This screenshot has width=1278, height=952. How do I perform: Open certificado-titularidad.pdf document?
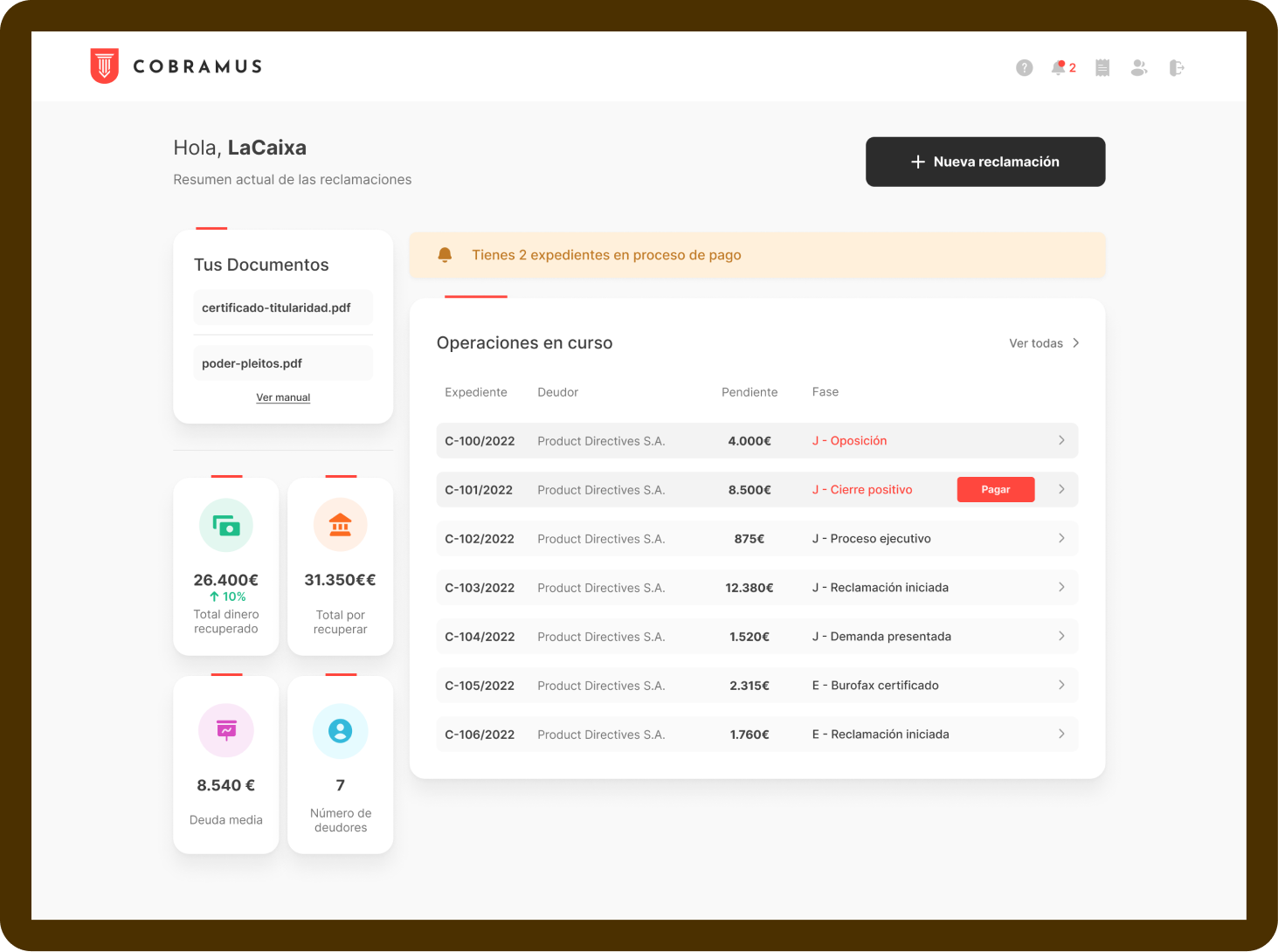[283, 307]
